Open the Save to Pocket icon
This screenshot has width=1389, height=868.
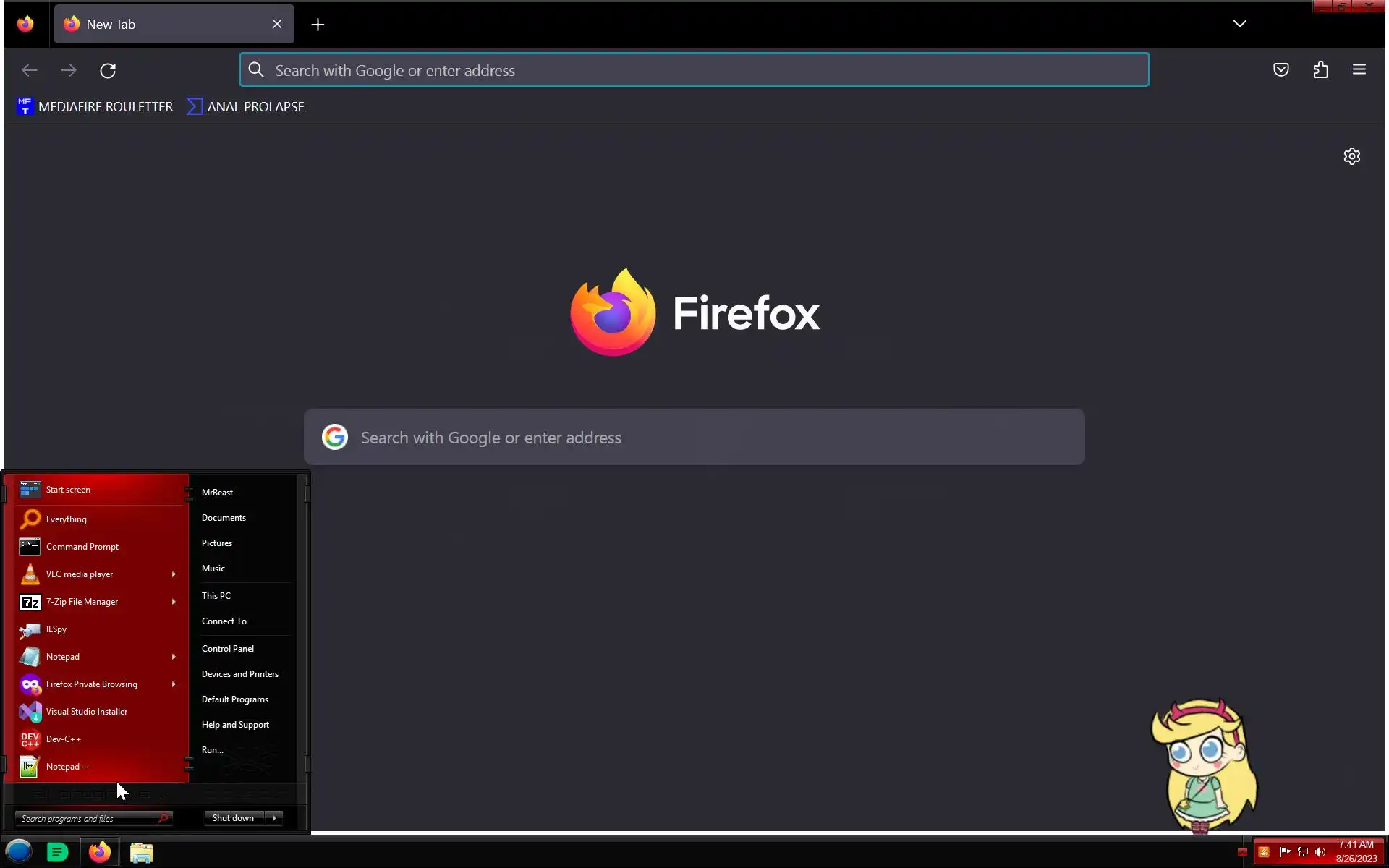tap(1280, 70)
